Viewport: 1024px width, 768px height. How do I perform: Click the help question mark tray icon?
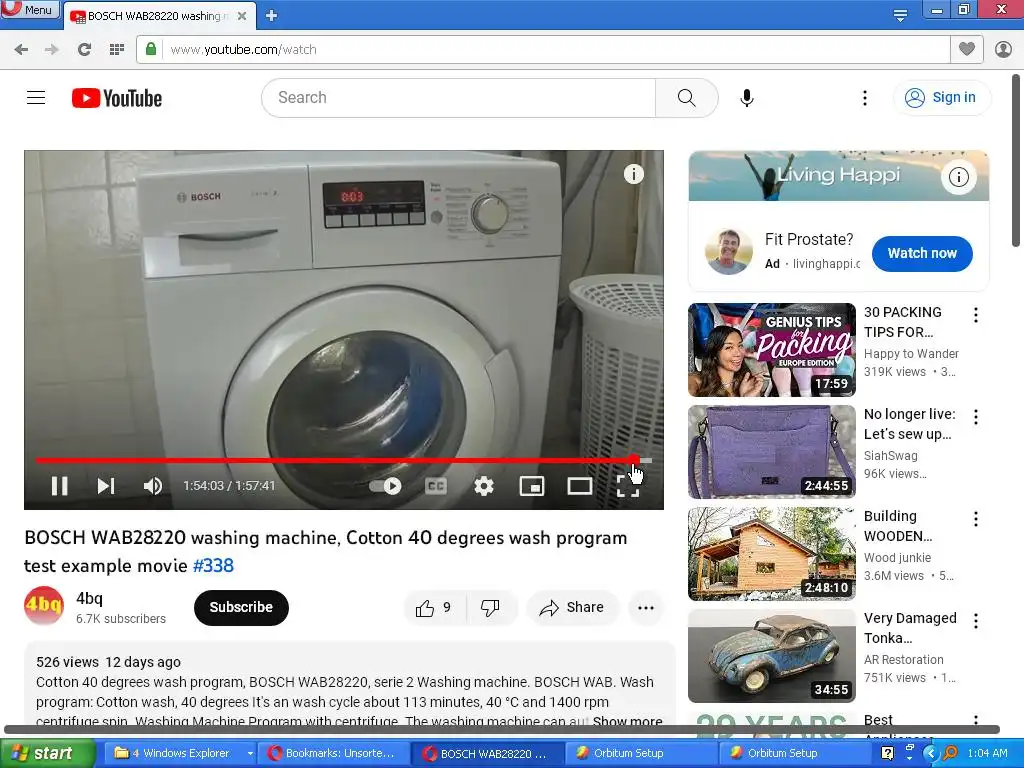888,753
